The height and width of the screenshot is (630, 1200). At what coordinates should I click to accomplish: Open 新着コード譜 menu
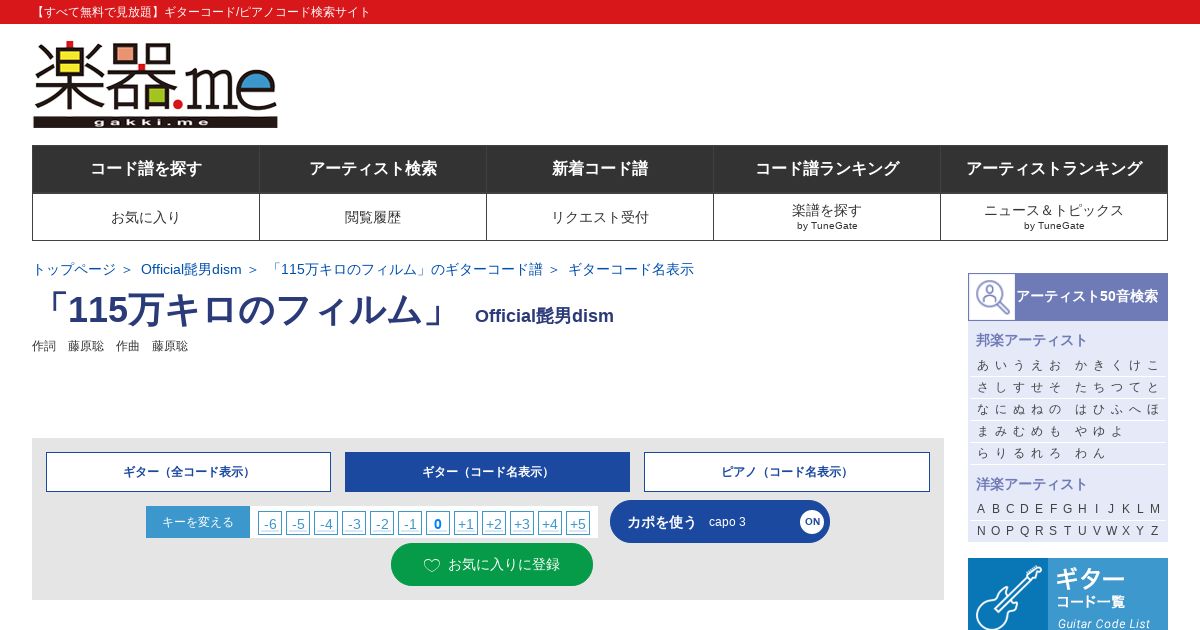pyautogui.click(x=600, y=169)
